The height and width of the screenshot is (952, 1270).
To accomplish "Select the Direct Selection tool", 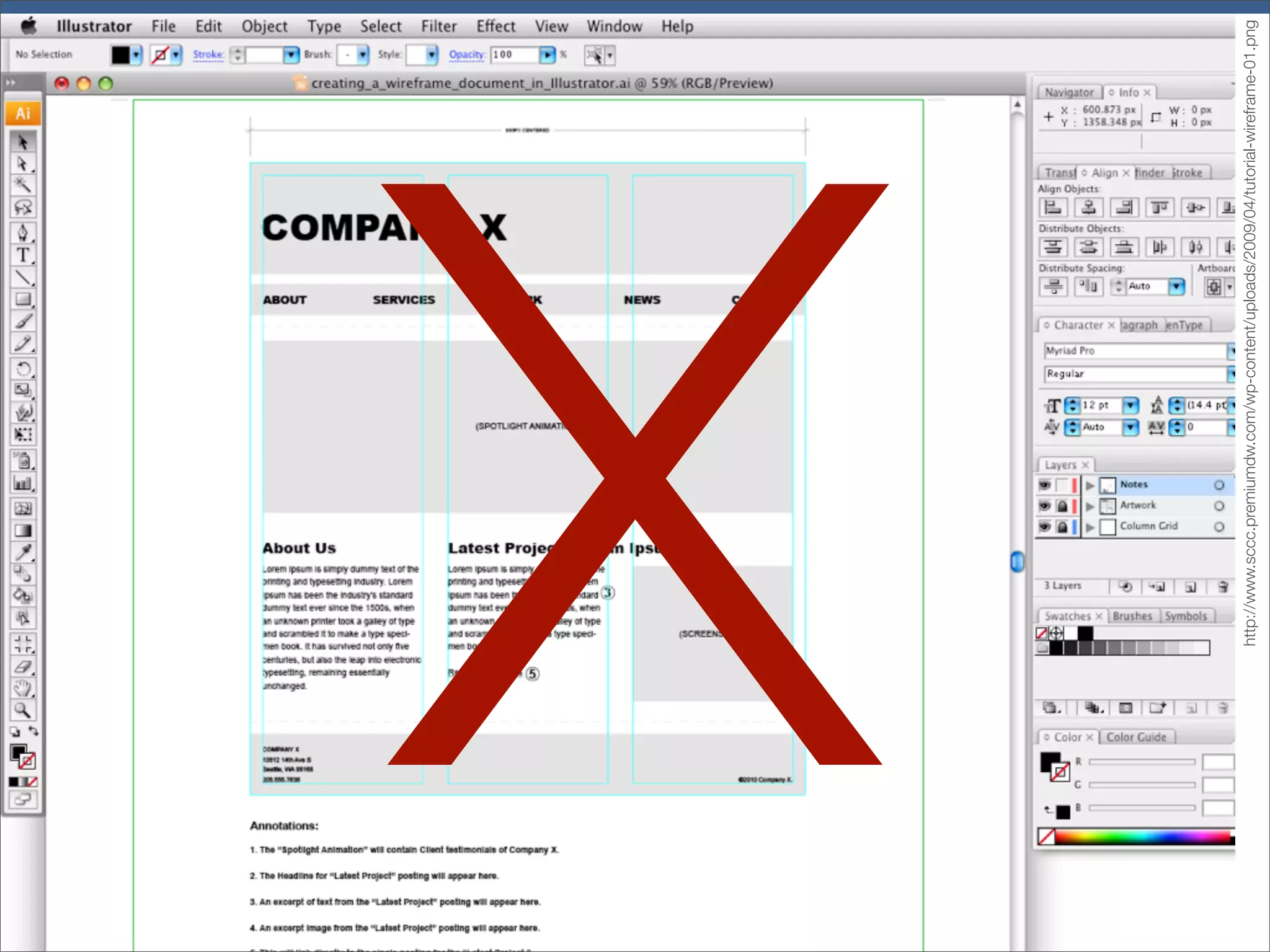I will (23, 164).
